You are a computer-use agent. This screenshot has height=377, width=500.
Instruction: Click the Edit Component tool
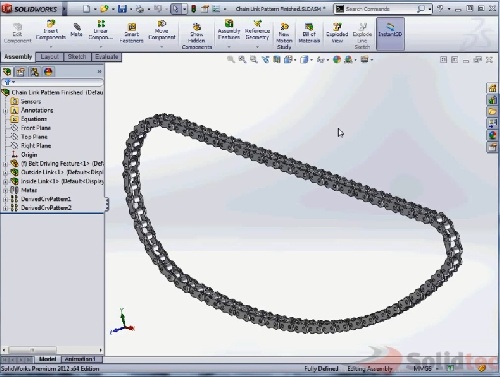[x=17, y=33]
